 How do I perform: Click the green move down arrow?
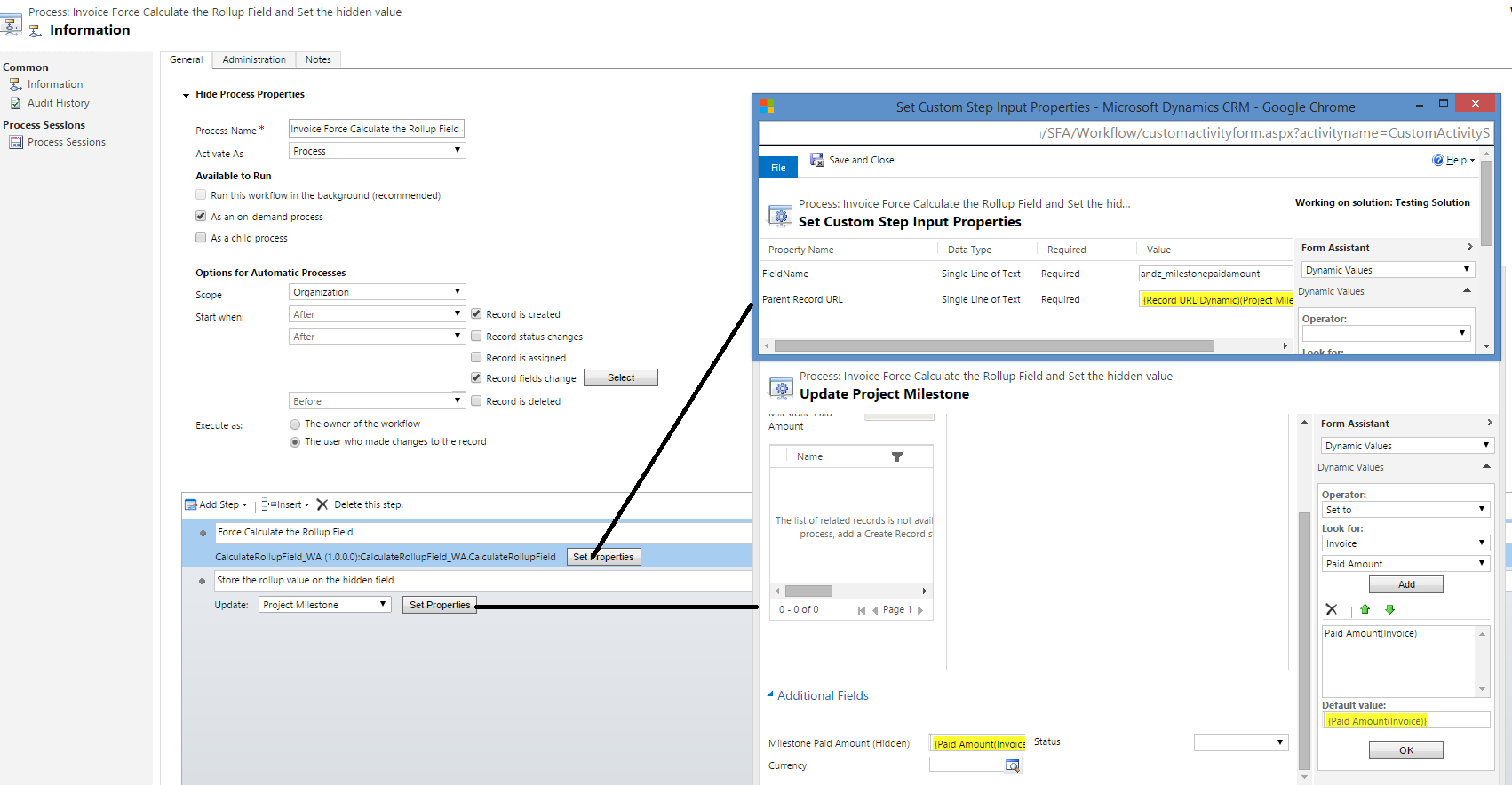tap(1389, 609)
